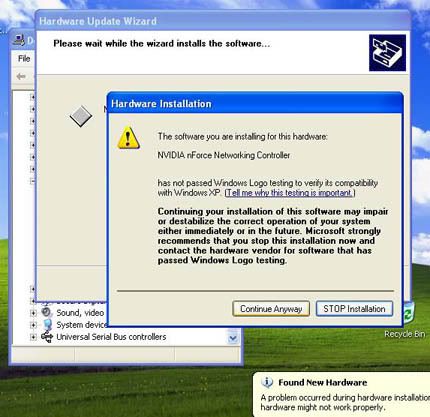The height and width of the screenshot is (417, 430).
Task: Click the System devices computer icon
Action: 47,325
